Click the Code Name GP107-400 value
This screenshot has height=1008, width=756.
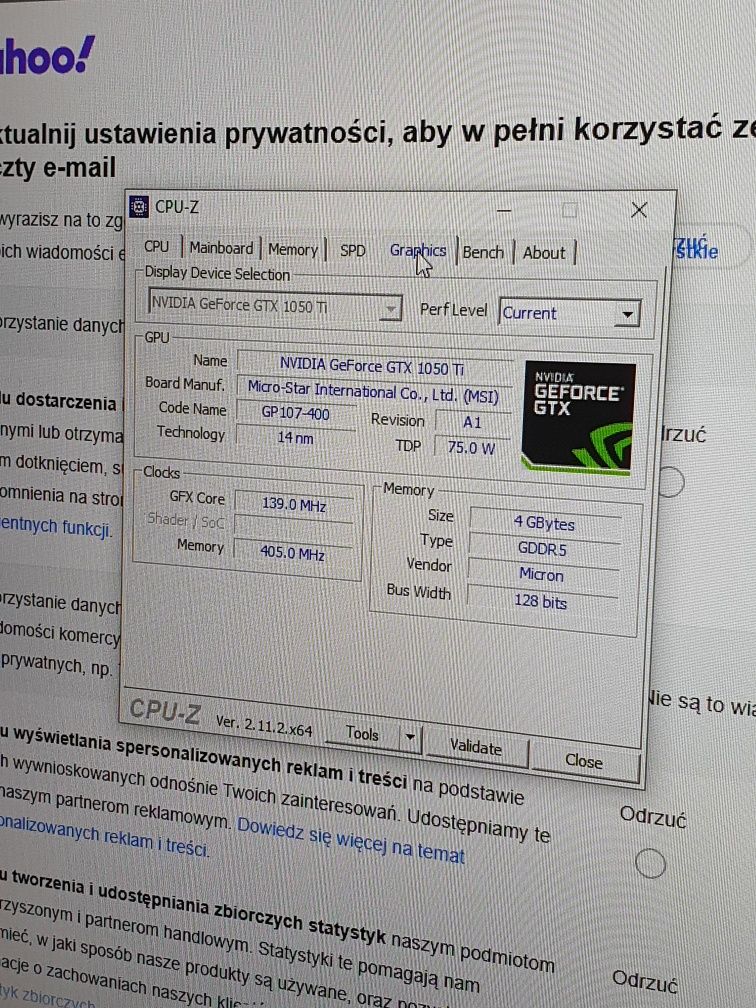296,413
